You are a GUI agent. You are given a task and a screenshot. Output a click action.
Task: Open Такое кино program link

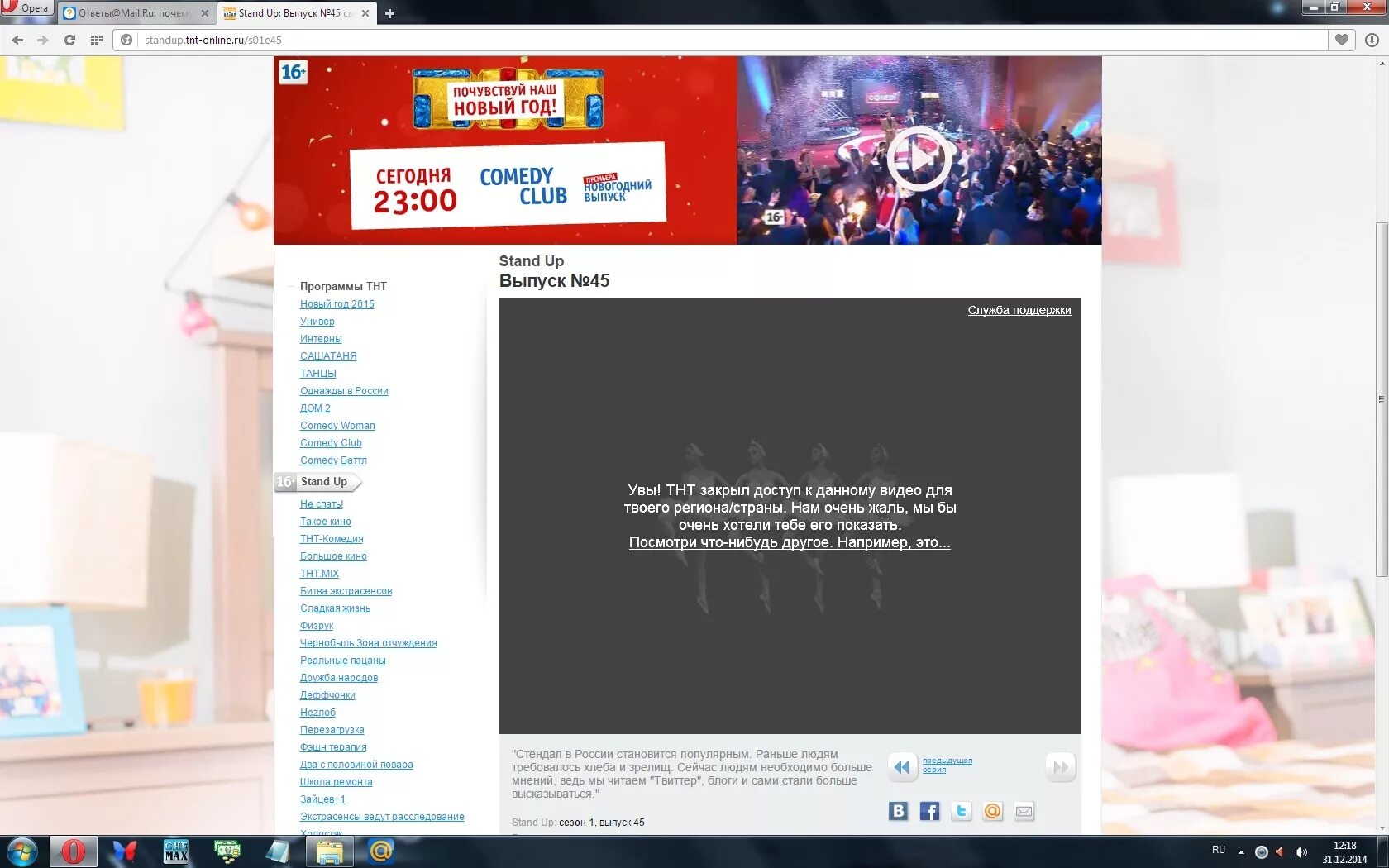pyautogui.click(x=326, y=522)
